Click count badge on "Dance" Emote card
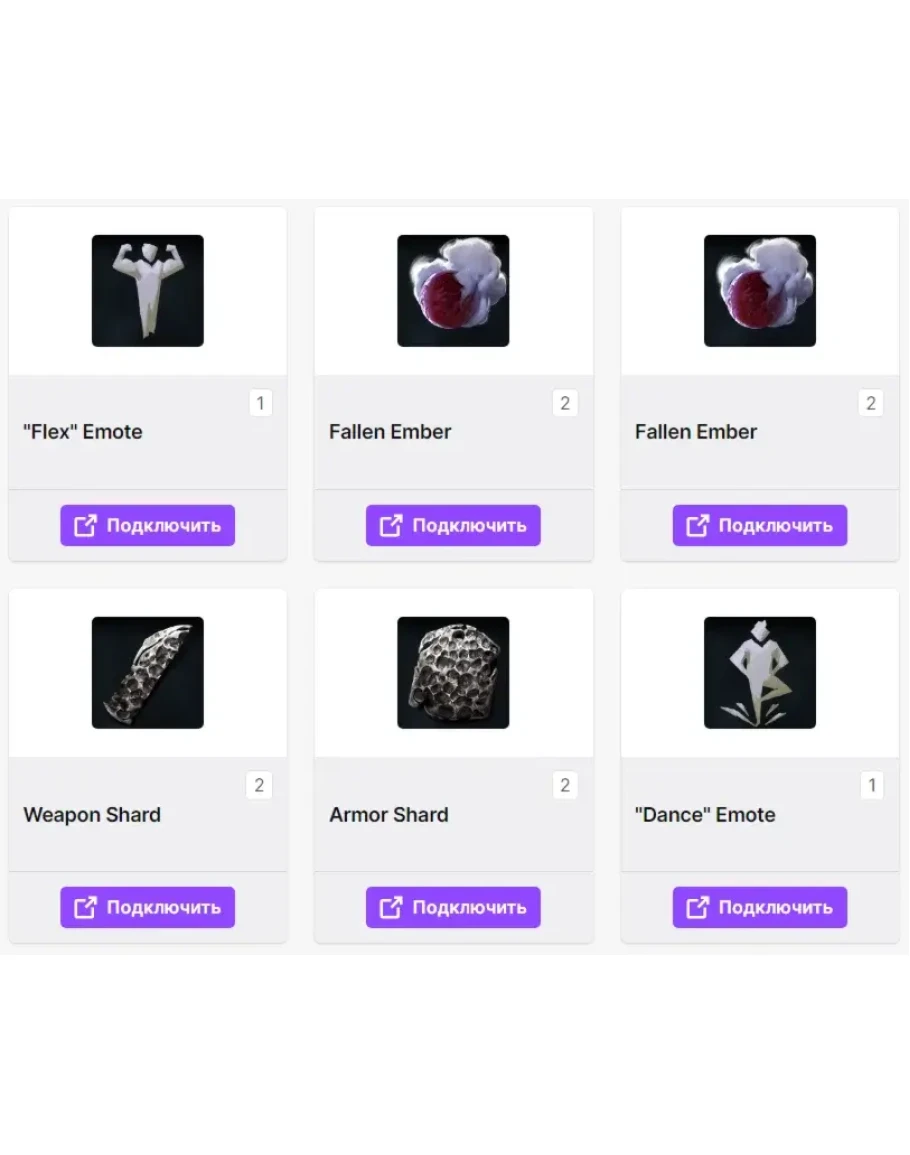The width and height of the screenshot is (910, 1155). 872,786
